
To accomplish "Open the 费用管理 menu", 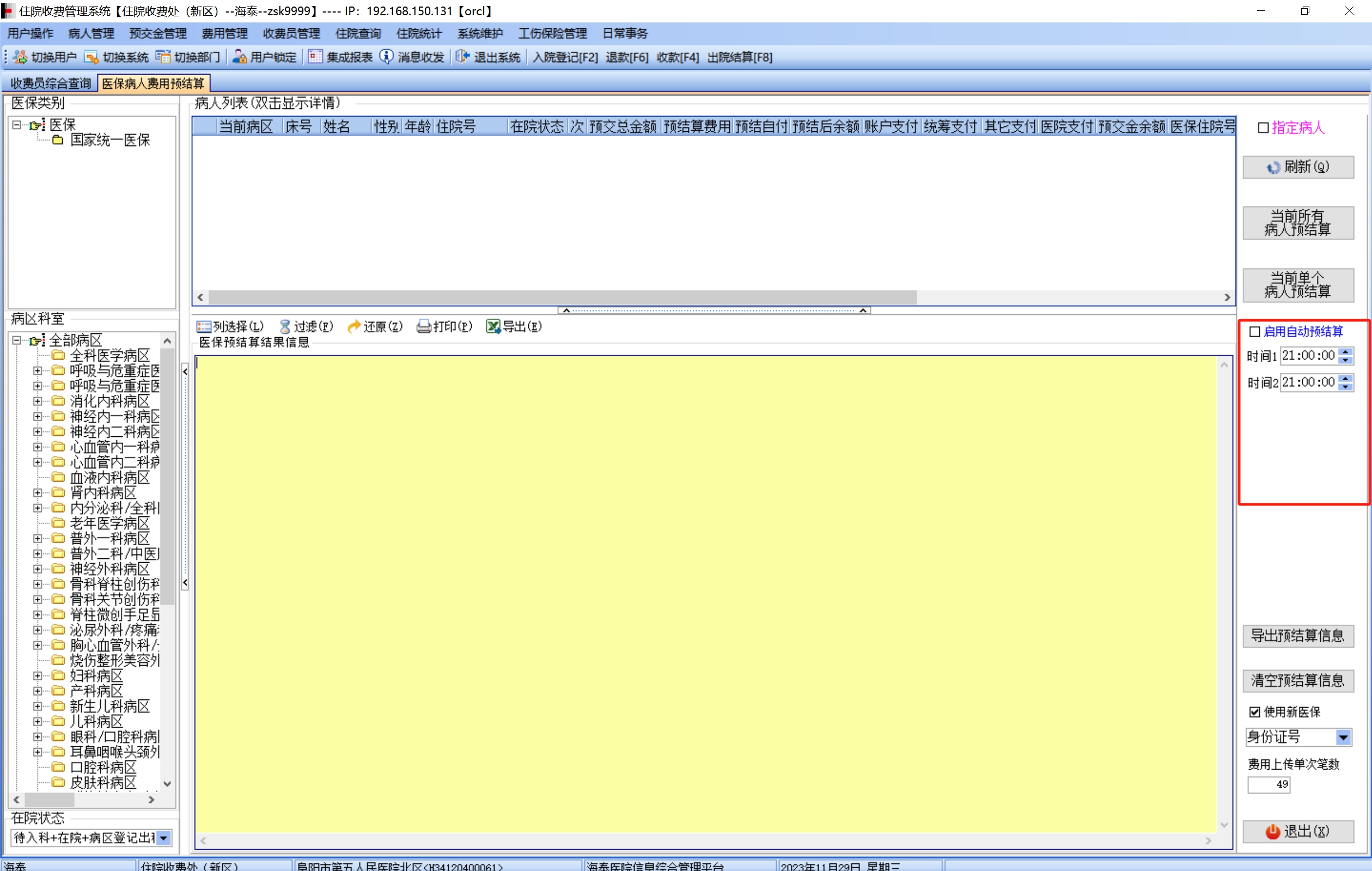I will (x=224, y=34).
